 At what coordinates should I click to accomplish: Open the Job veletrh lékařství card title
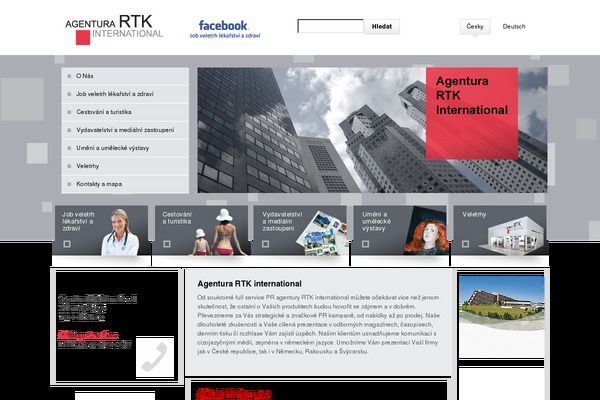[78, 221]
